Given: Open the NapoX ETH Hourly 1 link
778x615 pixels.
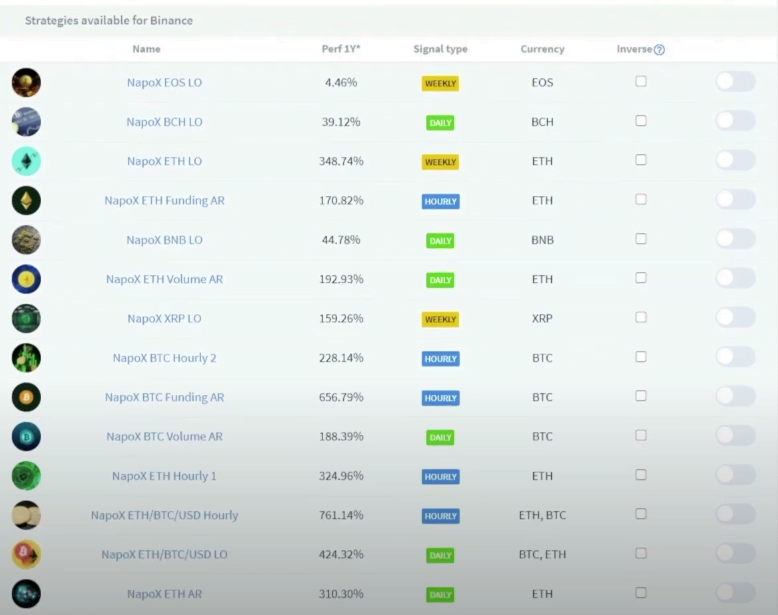Looking at the screenshot, I should tap(164, 476).
